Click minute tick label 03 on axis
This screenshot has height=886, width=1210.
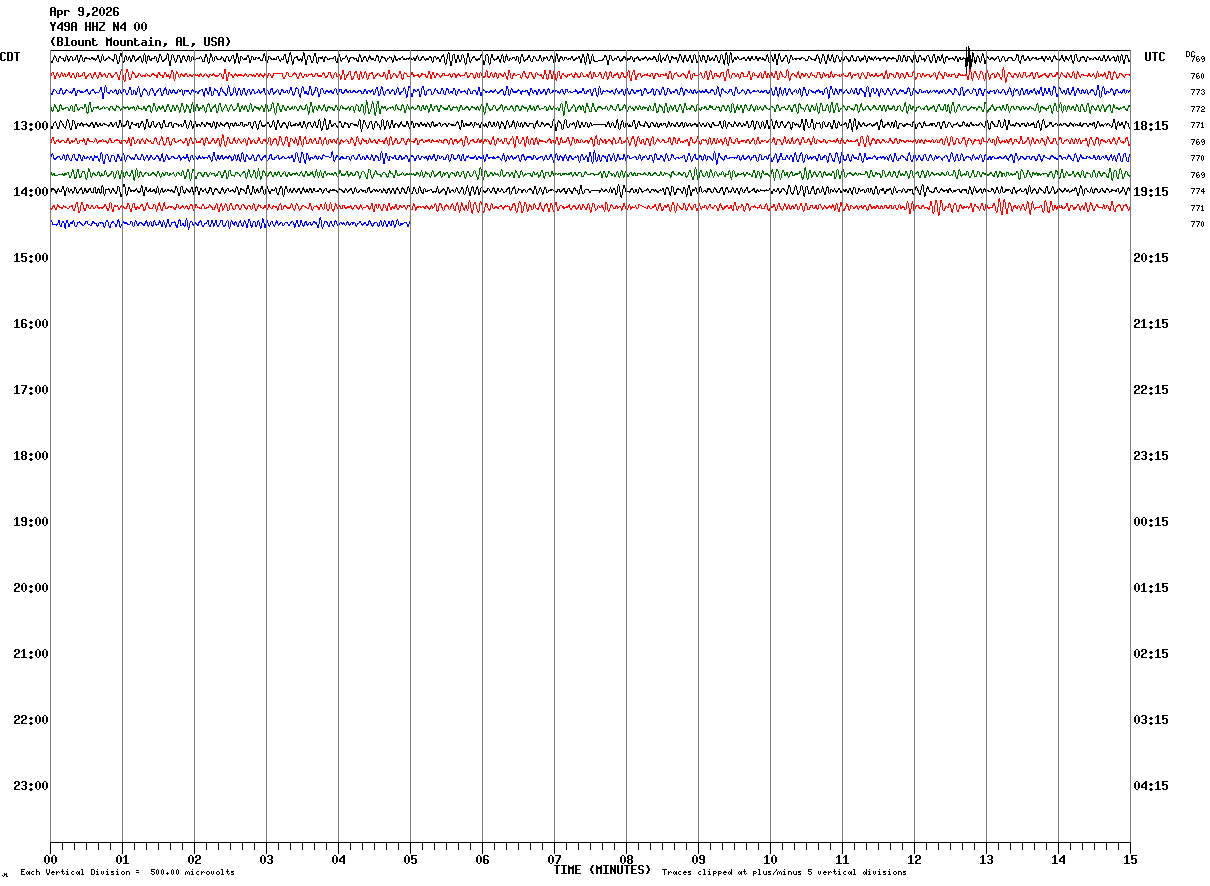[266, 860]
